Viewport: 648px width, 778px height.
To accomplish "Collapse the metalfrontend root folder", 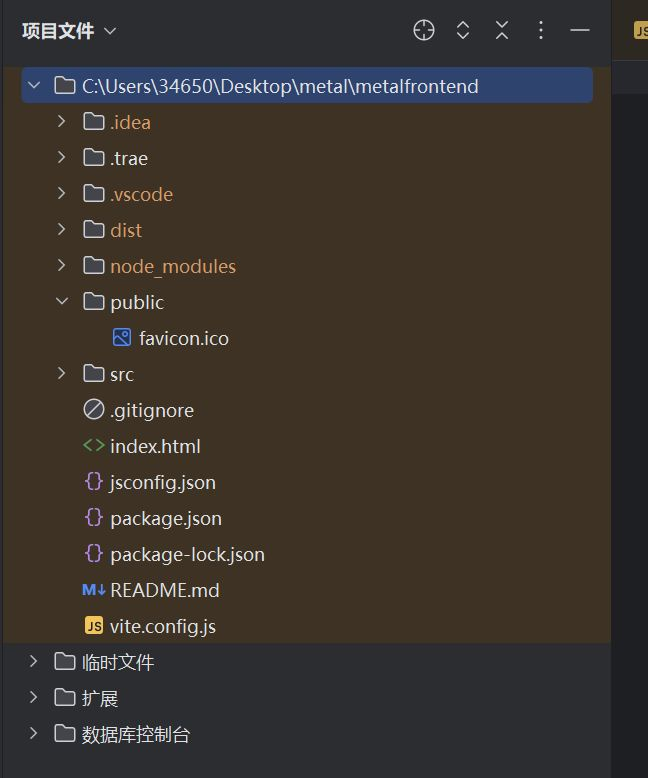I will click(x=34, y=85).
